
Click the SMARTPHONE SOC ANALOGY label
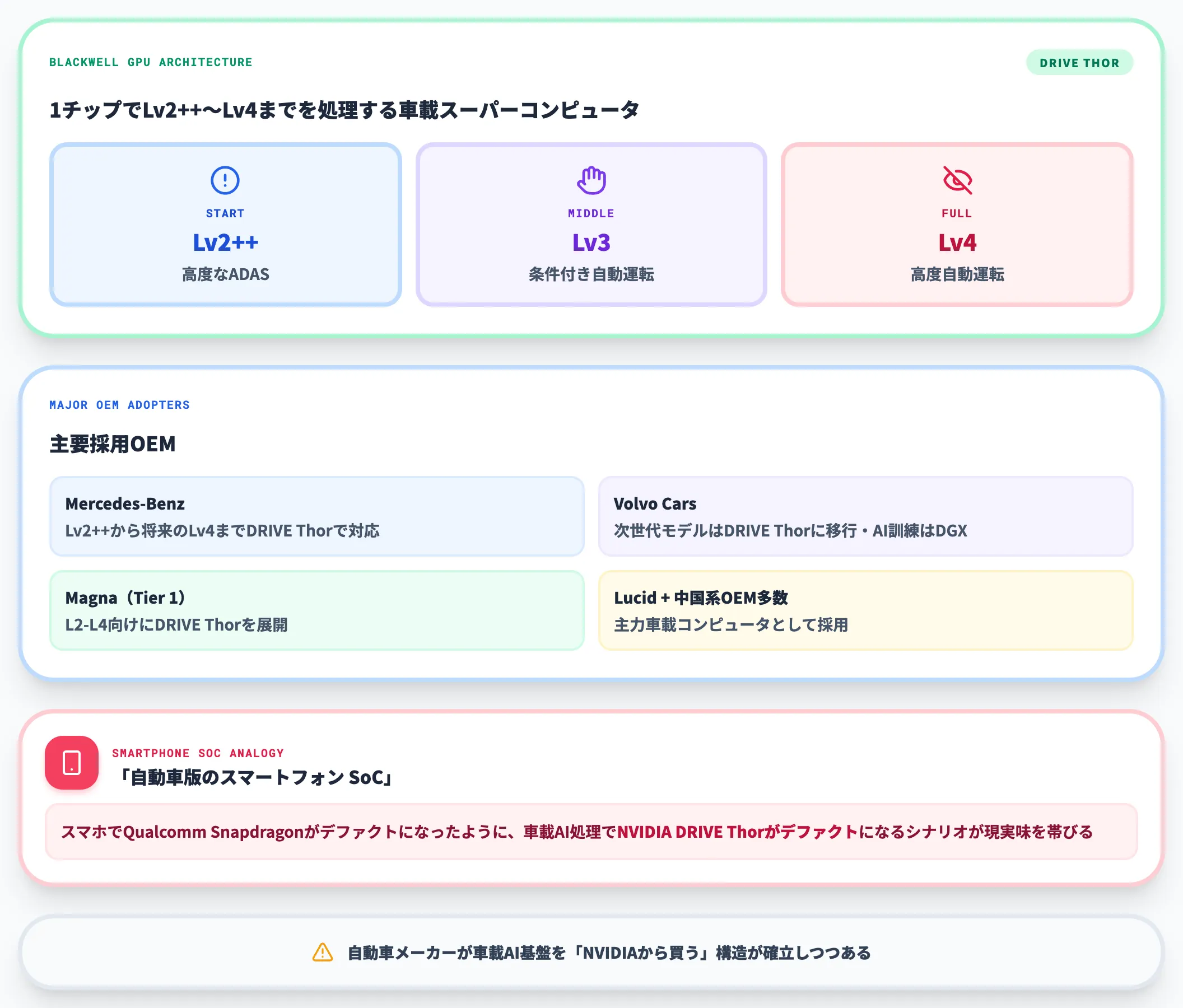pos(198,753)
